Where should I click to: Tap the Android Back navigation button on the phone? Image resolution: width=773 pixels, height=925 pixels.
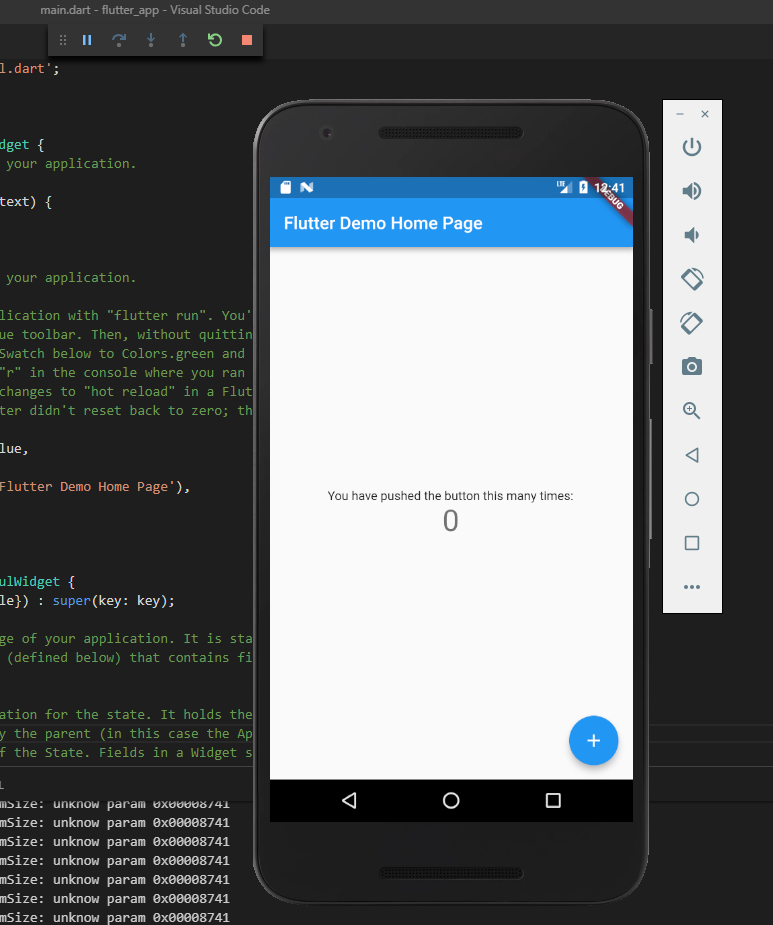pos(349,801)
